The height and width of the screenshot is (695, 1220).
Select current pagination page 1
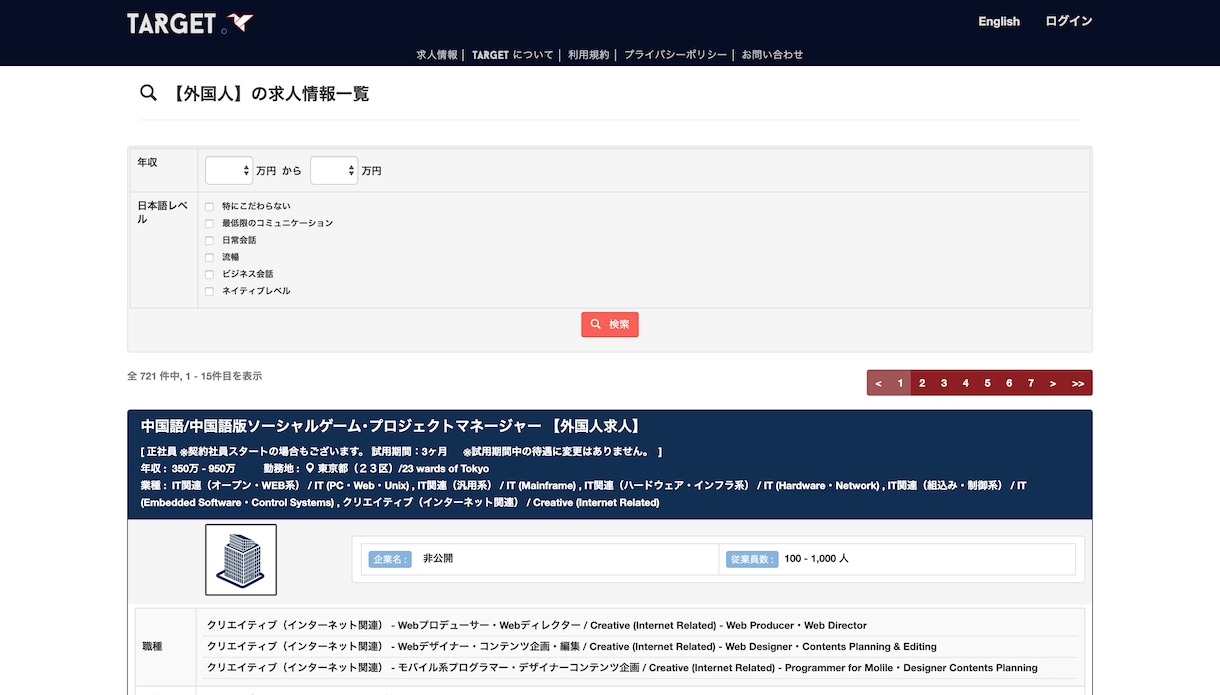point(900,383)
